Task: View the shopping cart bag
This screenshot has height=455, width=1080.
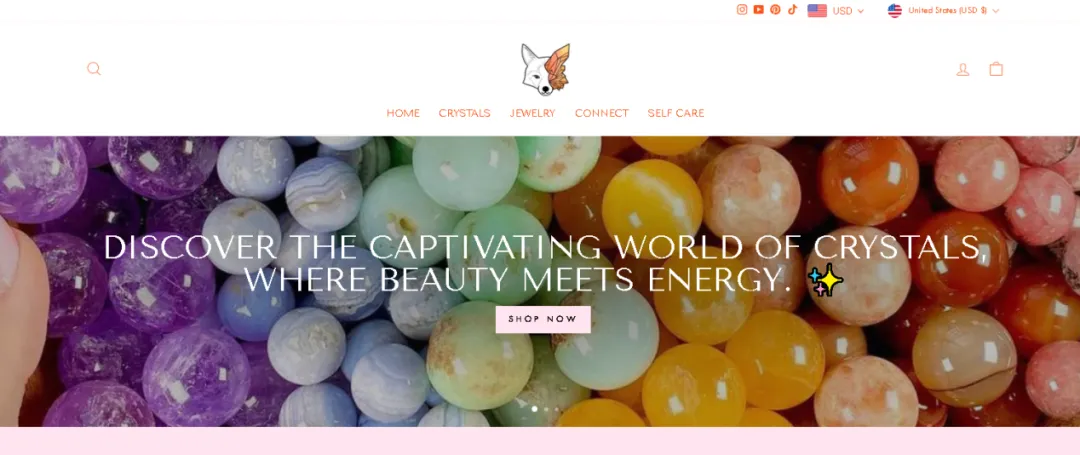Action: [996, 69]
